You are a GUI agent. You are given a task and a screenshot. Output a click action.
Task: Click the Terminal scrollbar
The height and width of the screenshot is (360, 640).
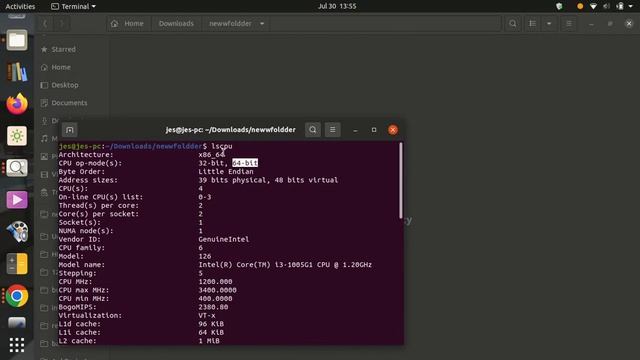coord(401,180)
